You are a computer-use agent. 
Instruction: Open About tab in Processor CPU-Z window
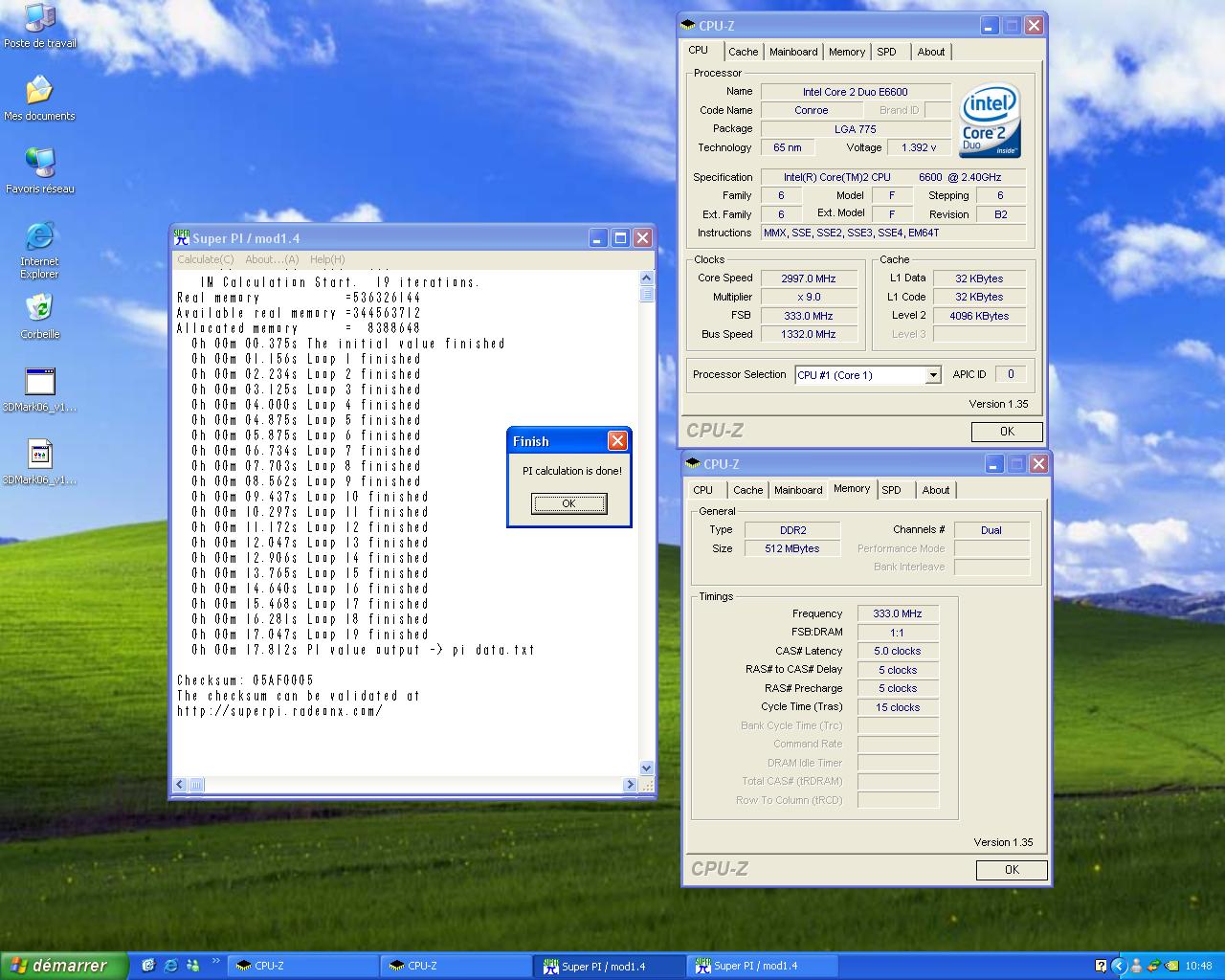(931, 52)
